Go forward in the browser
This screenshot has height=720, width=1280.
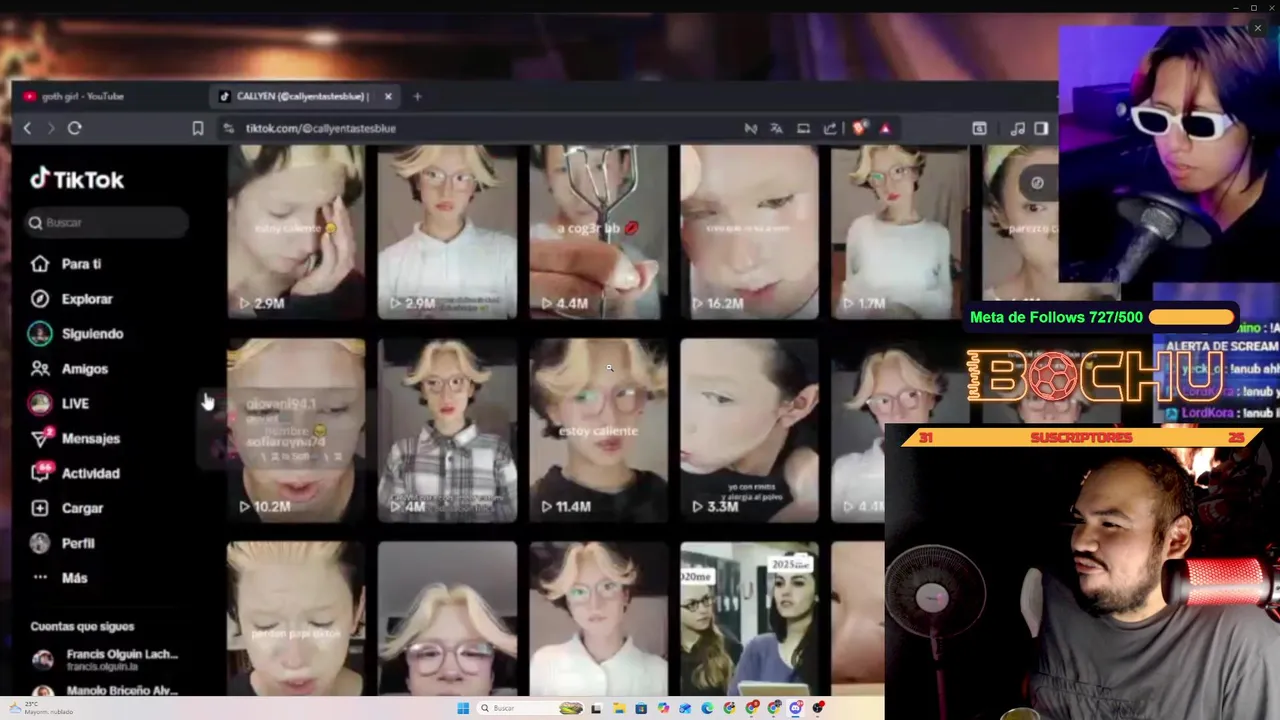pyautogui.click(x=51, y=128)
